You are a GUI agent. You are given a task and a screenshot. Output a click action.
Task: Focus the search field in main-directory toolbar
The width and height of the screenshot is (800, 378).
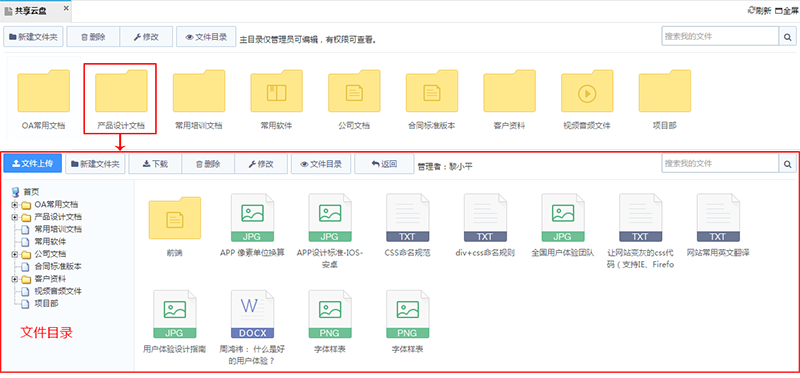pos(720,37)
